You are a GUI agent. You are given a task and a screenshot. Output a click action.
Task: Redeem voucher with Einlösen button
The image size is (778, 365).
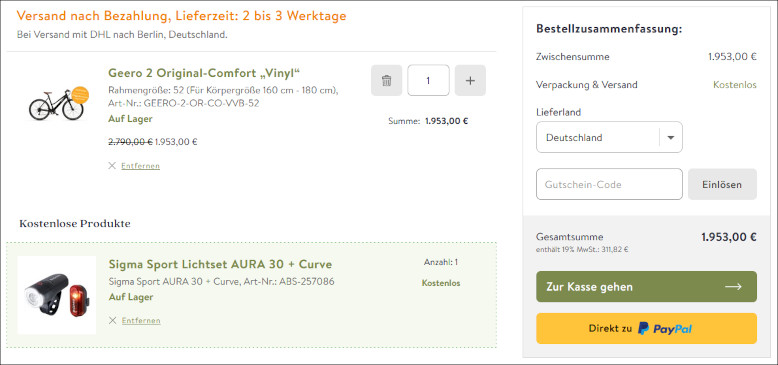click(x=722, y=184)
